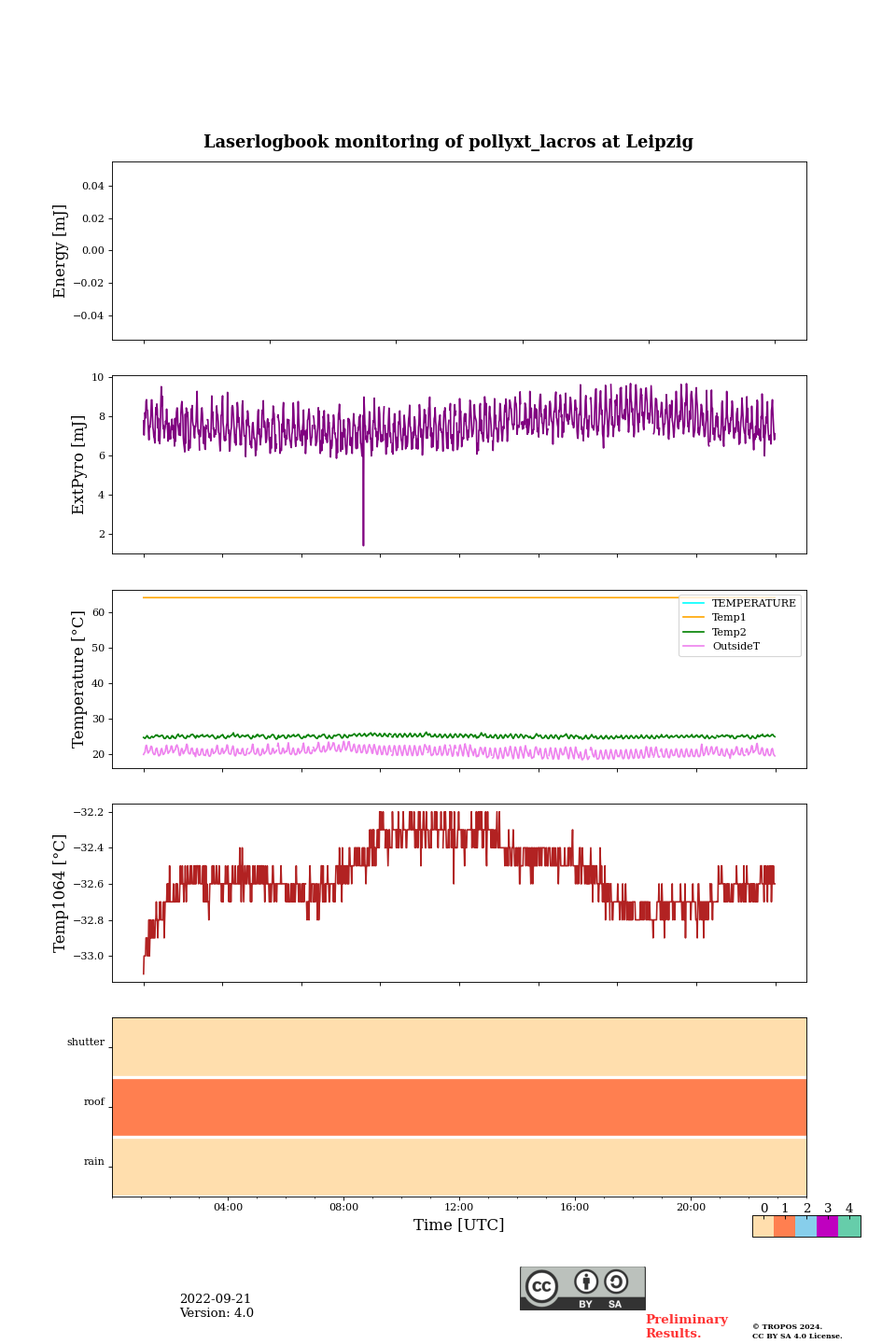Click the 'CC BY SA 4.0 License.' text
The image size is (896, 1344).
[x=797, y=1336]
